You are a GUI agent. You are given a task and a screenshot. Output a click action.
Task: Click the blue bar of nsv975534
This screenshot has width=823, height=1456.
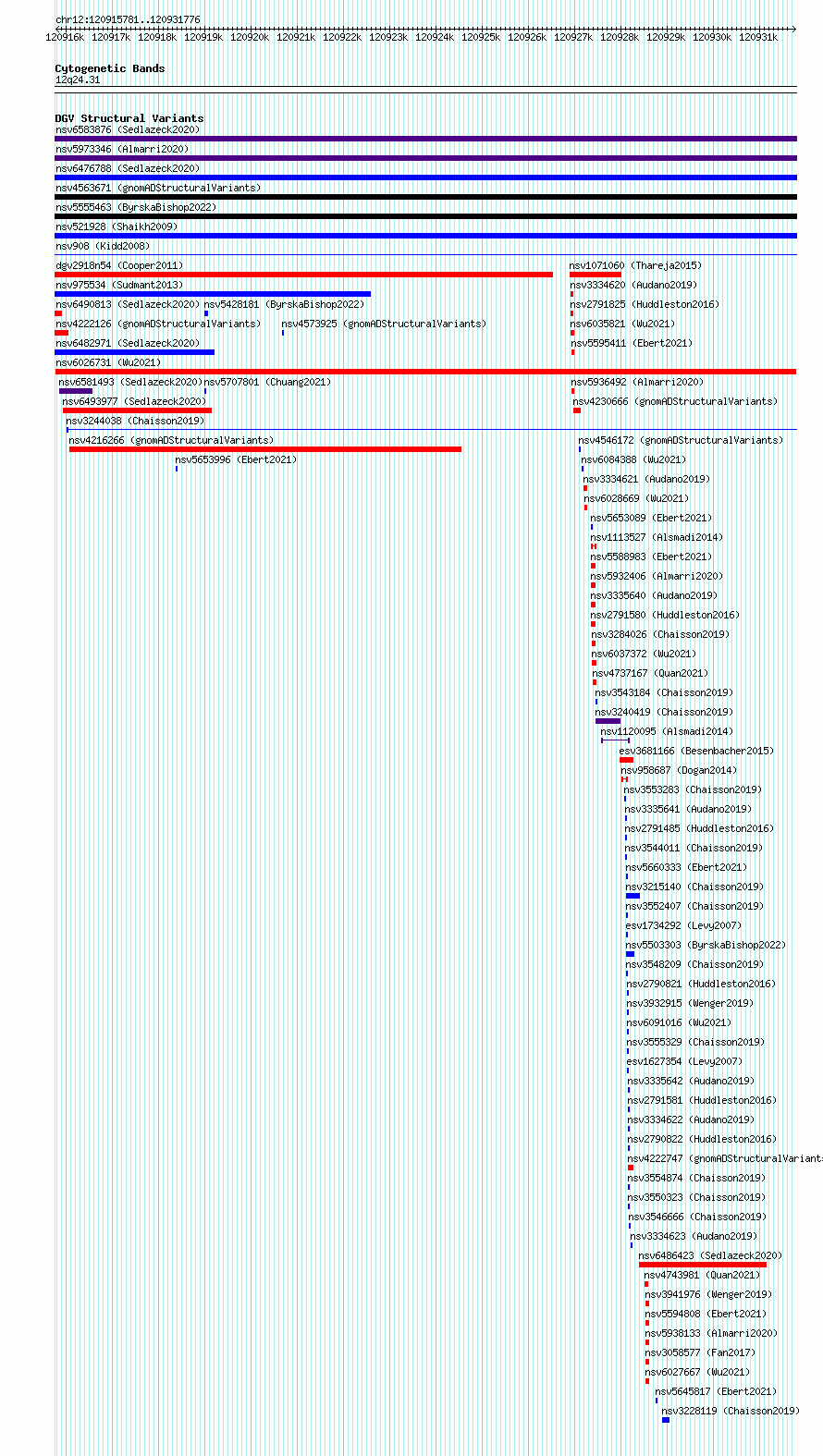click(x=213, y=294)
